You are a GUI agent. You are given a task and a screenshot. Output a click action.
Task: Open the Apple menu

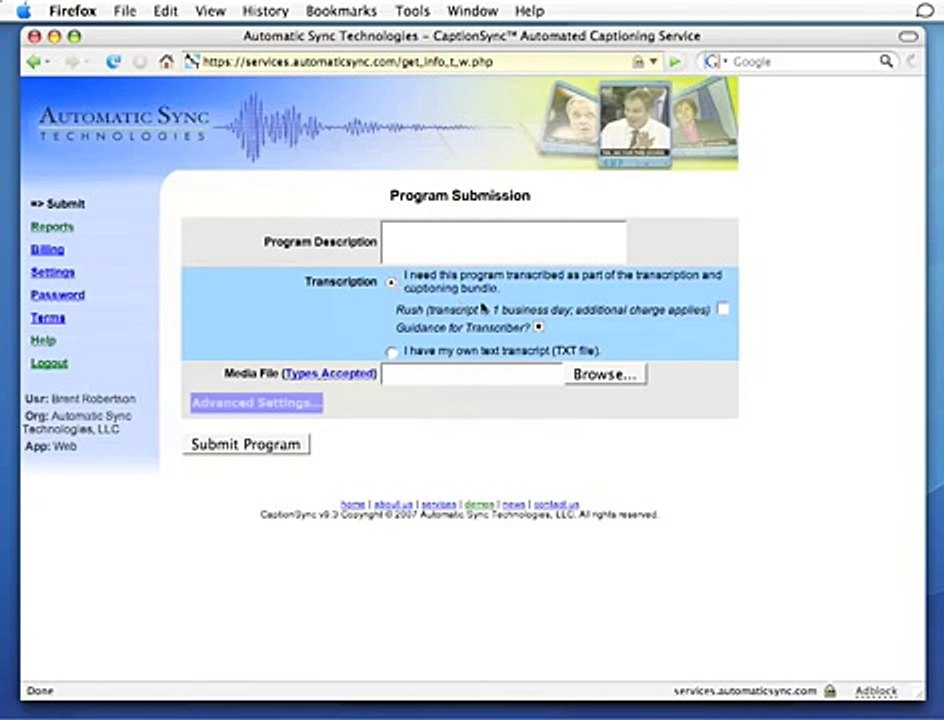pos(23,10)
